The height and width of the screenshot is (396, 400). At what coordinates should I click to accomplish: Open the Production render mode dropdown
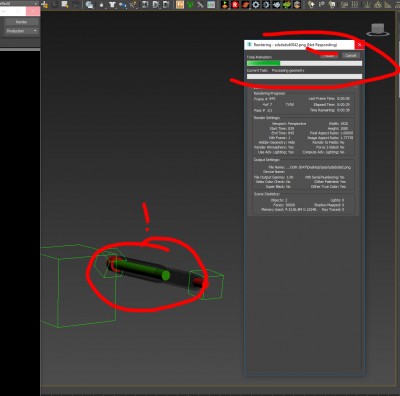point(22,31)
